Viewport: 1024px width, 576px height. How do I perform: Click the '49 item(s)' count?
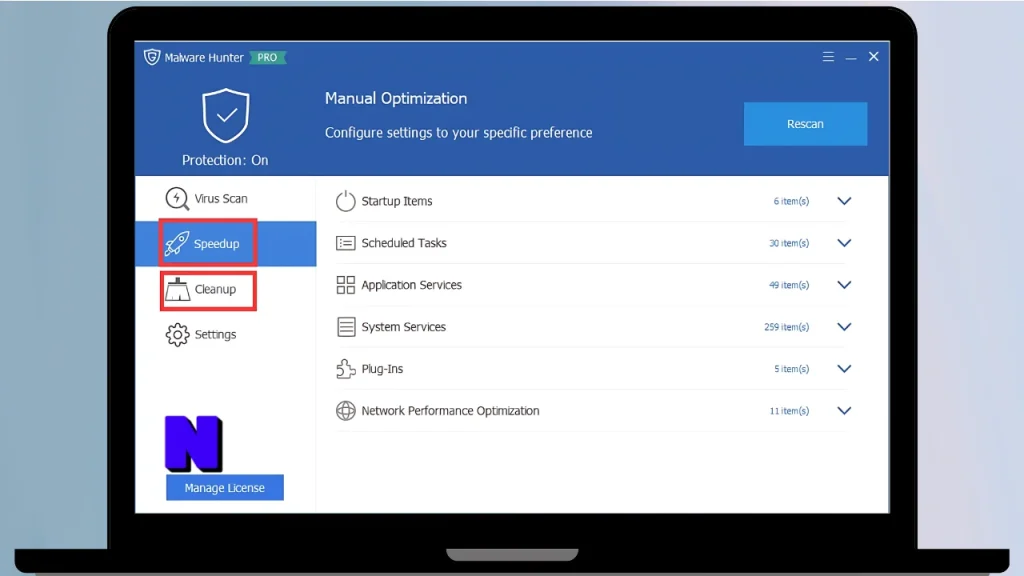coord(789,285)
